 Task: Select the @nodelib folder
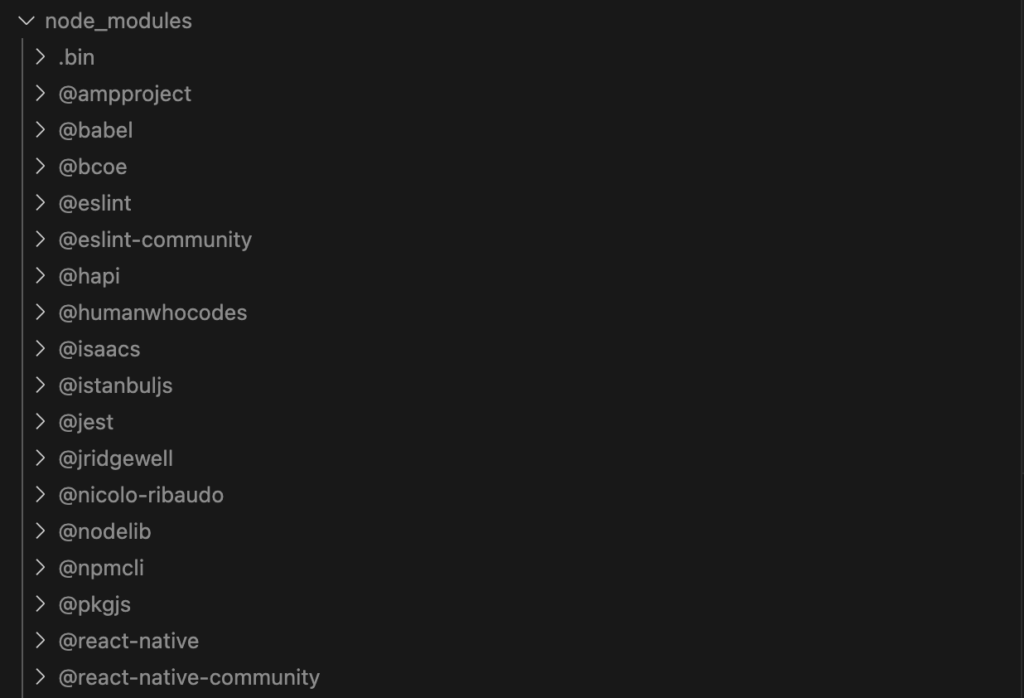click(x=104, y=531)
